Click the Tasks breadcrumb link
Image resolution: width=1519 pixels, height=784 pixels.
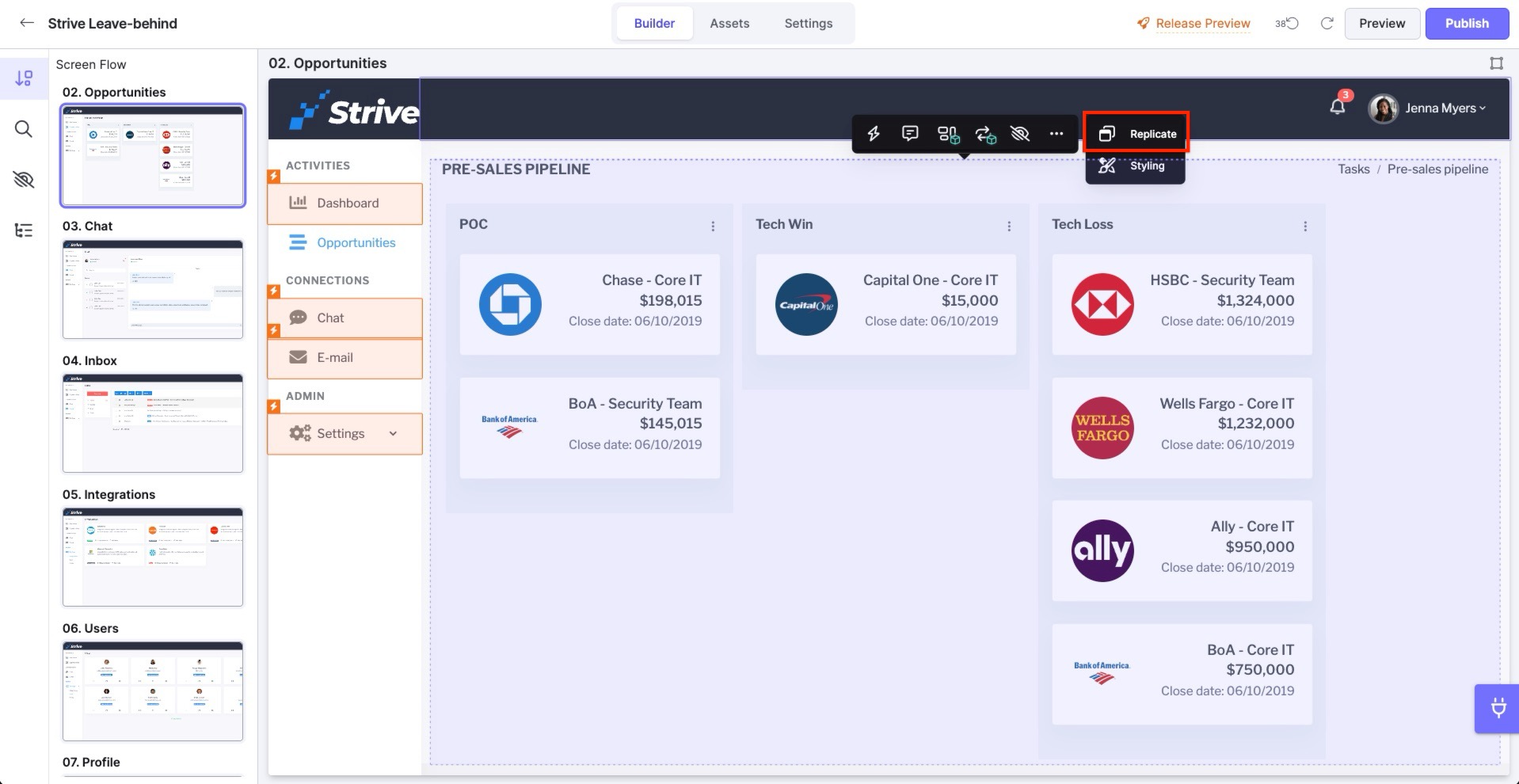1353,169
